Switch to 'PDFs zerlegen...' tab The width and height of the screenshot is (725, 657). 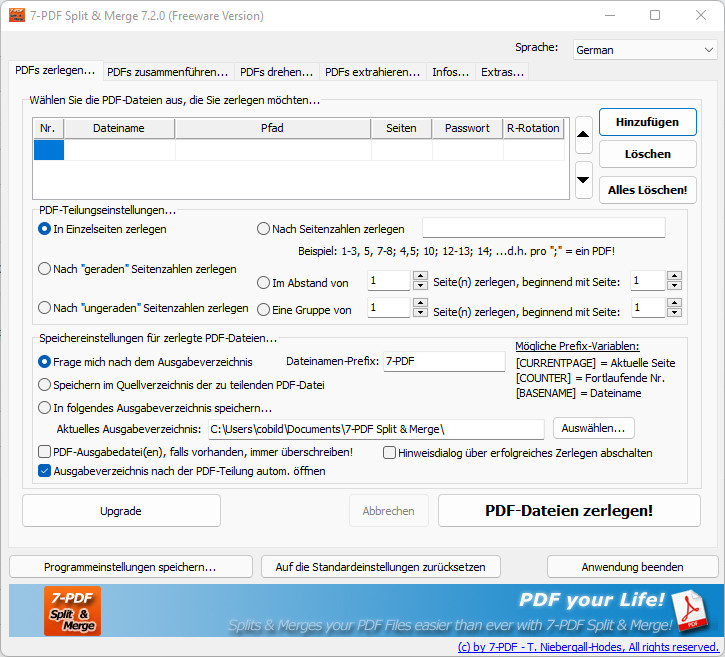pos(55,71)
